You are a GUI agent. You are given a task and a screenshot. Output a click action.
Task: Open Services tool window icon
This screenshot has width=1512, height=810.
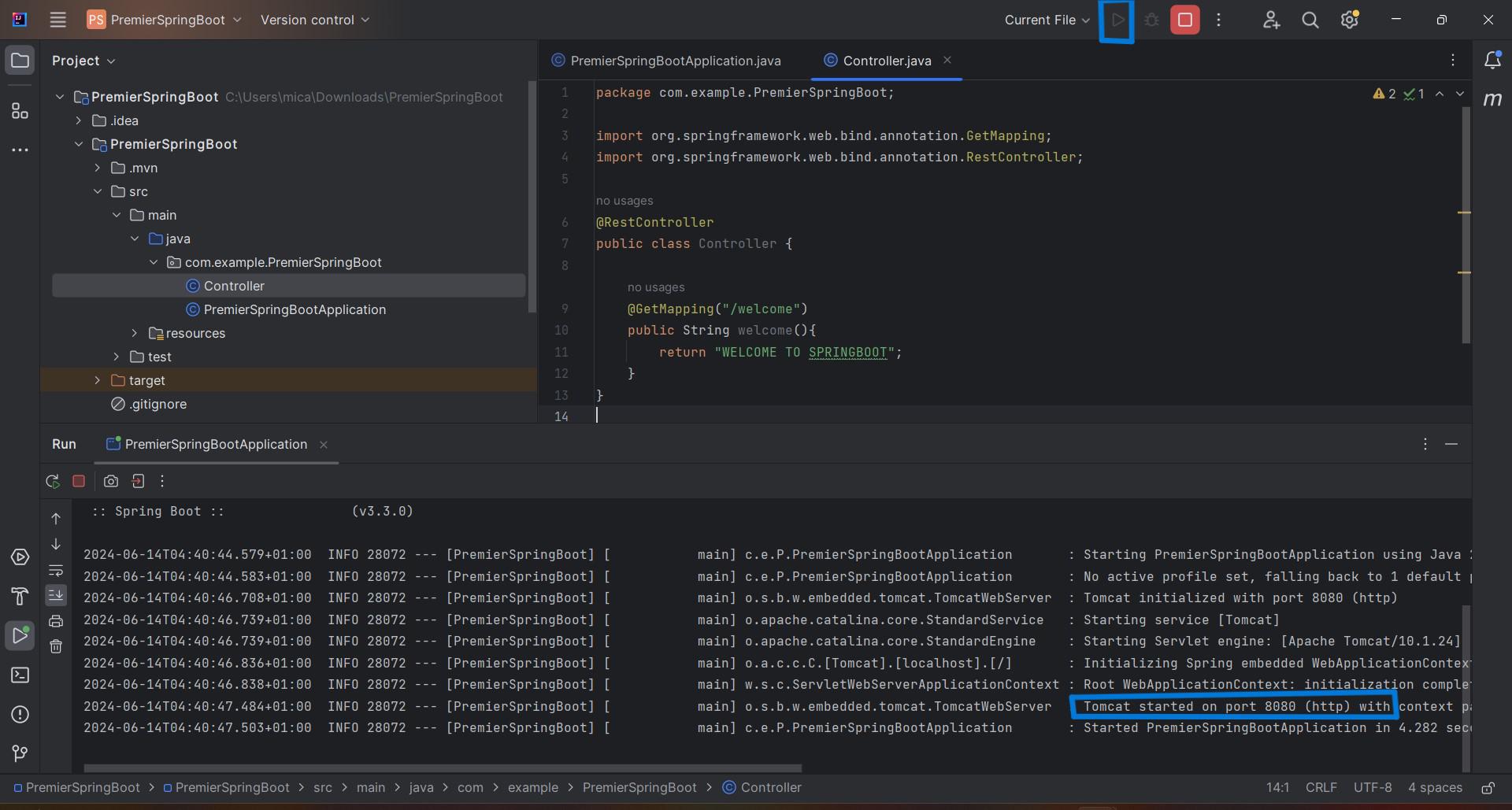tap(20, 557)
